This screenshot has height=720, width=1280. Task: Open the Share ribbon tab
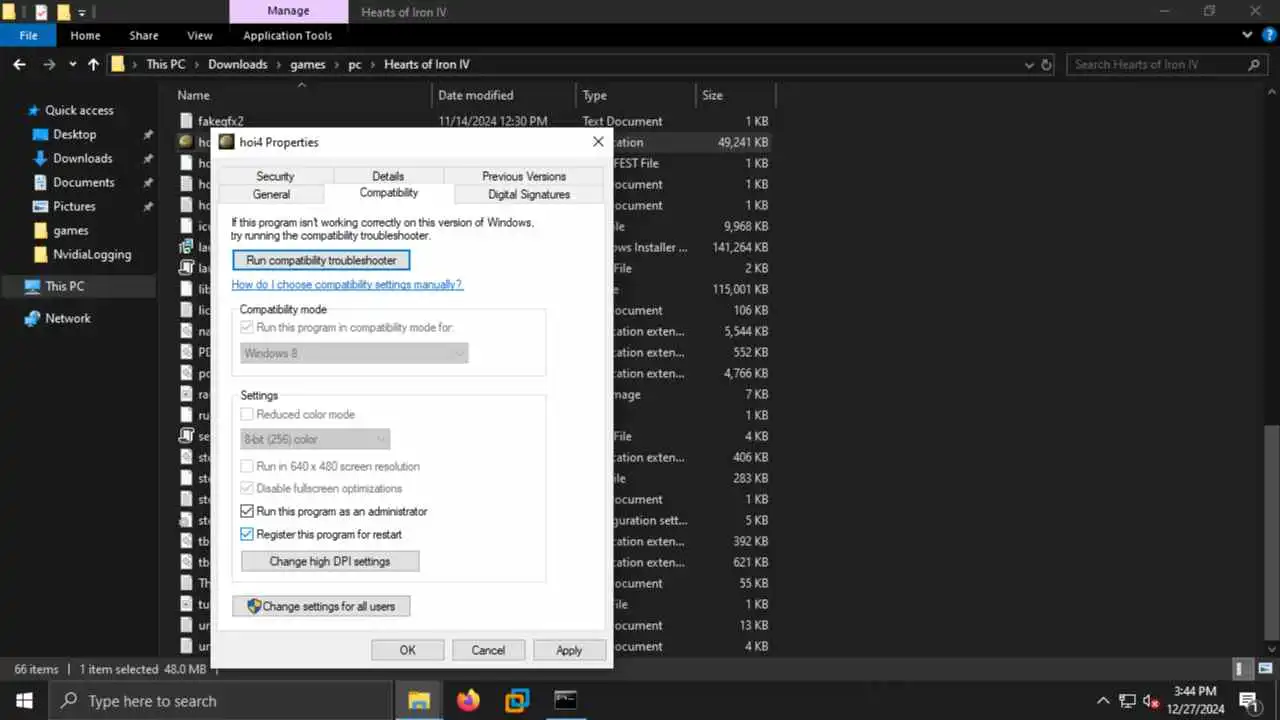coord(143,35)
